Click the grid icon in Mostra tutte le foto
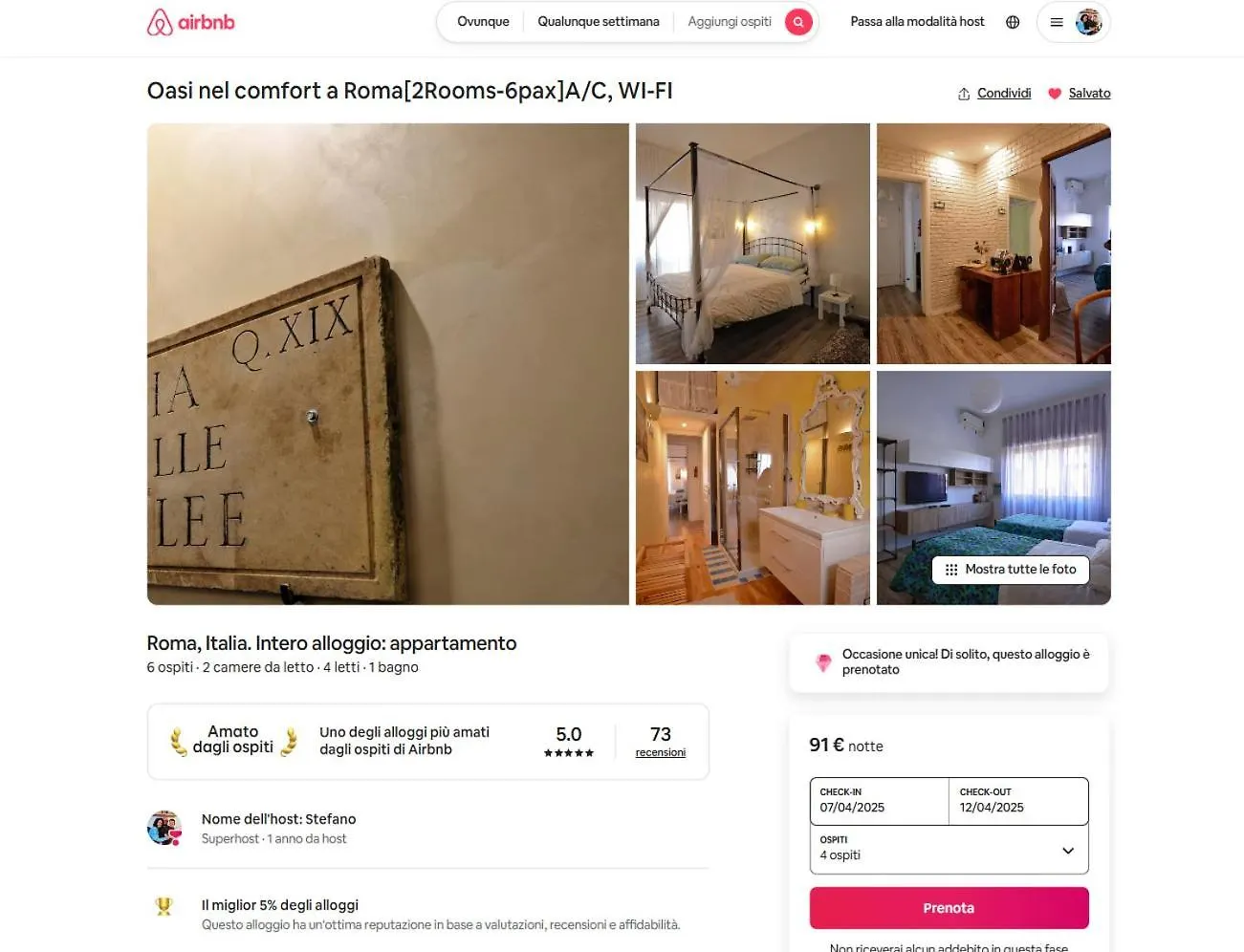Screen dimensions: 1244x952 tap(951, 570)
